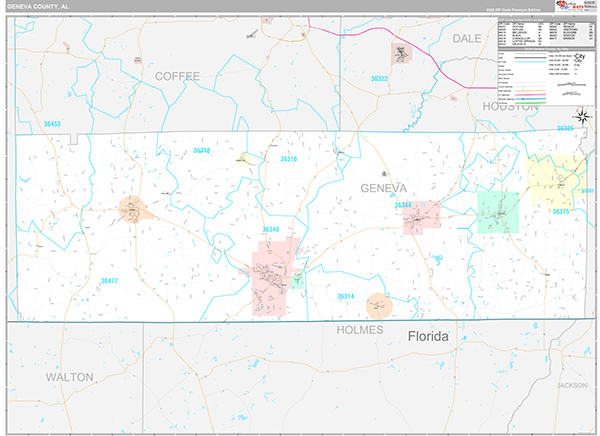Click the large pink city area below 36340
This screenshot has width=600, height=436.
pos(274,276)
